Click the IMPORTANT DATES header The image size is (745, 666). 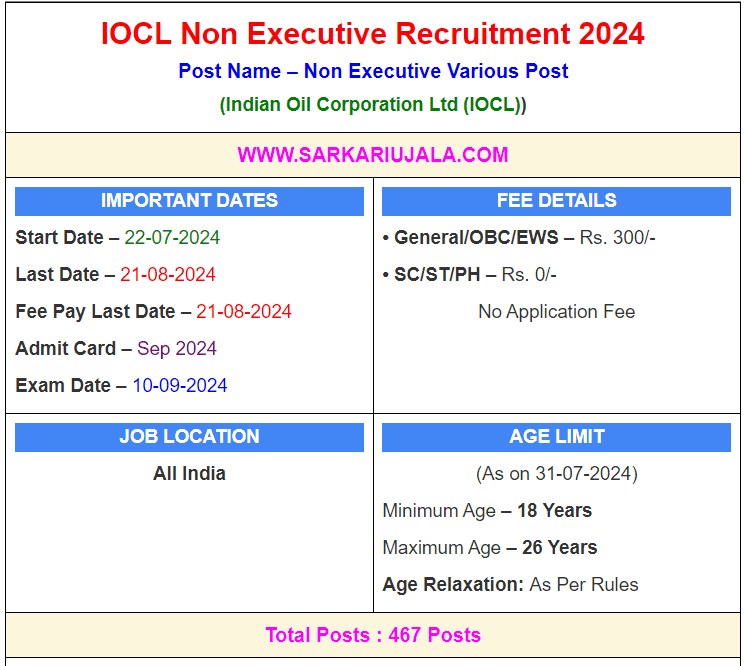click(189, 200)
